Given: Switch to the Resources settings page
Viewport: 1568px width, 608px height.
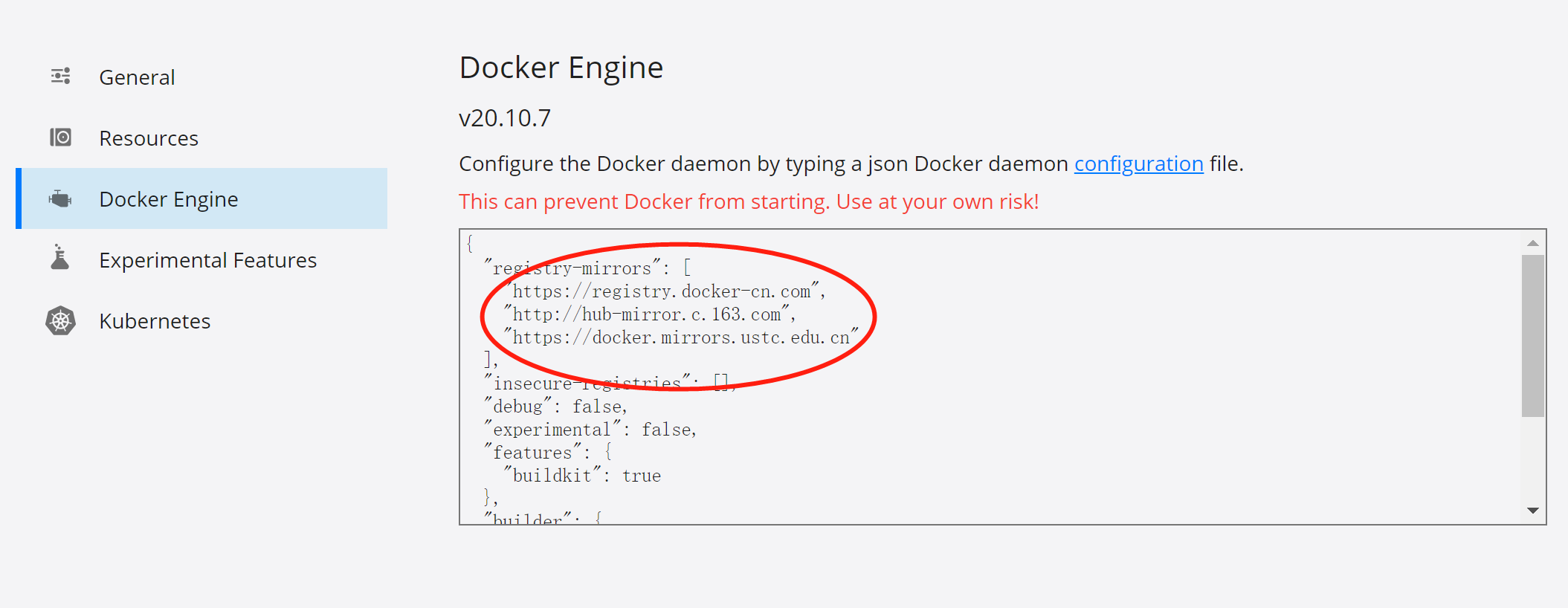Looking at the screenshot, I should coord(149,137).
